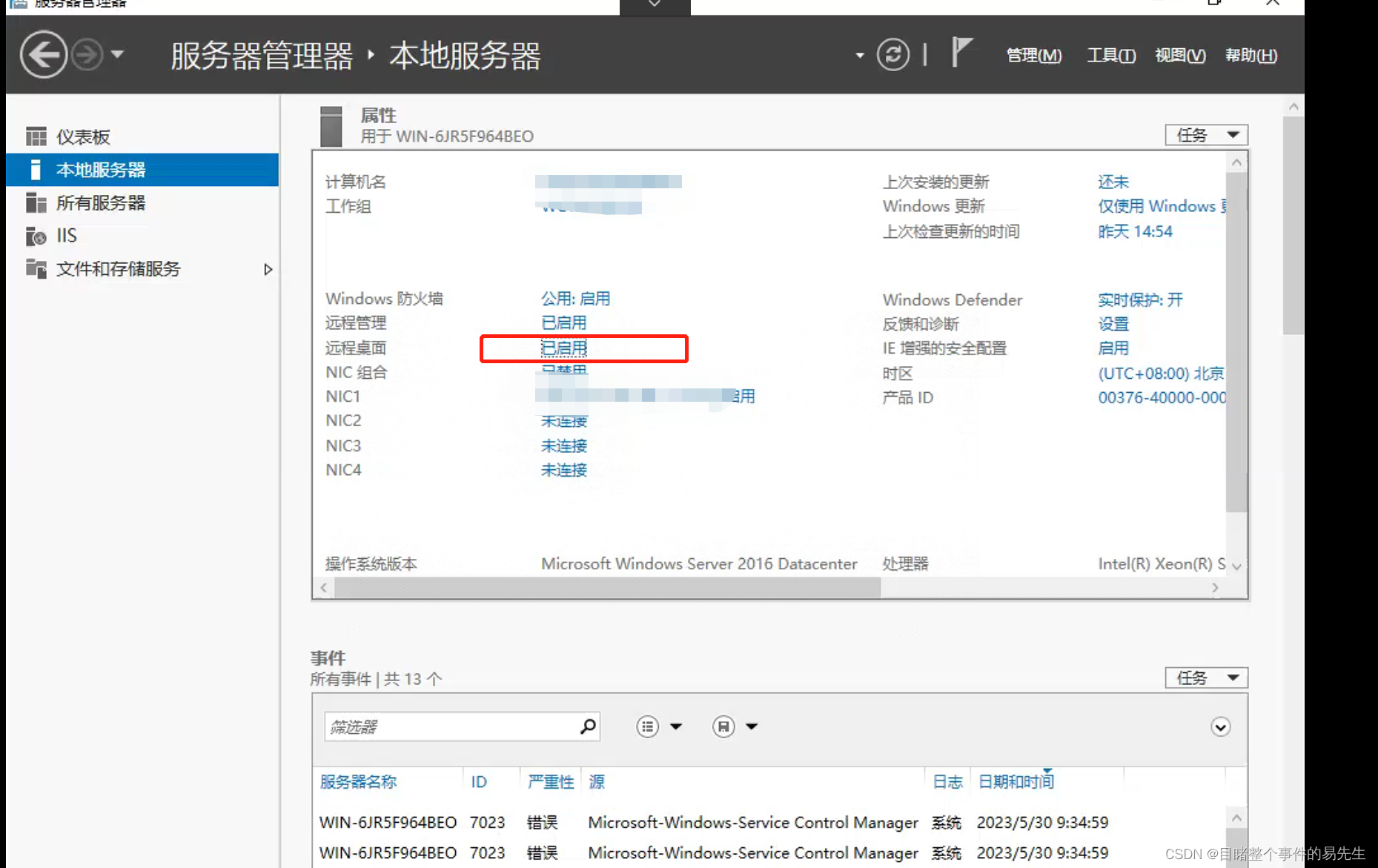Select 本地服务器 in the sidebar

click(142, 170)
